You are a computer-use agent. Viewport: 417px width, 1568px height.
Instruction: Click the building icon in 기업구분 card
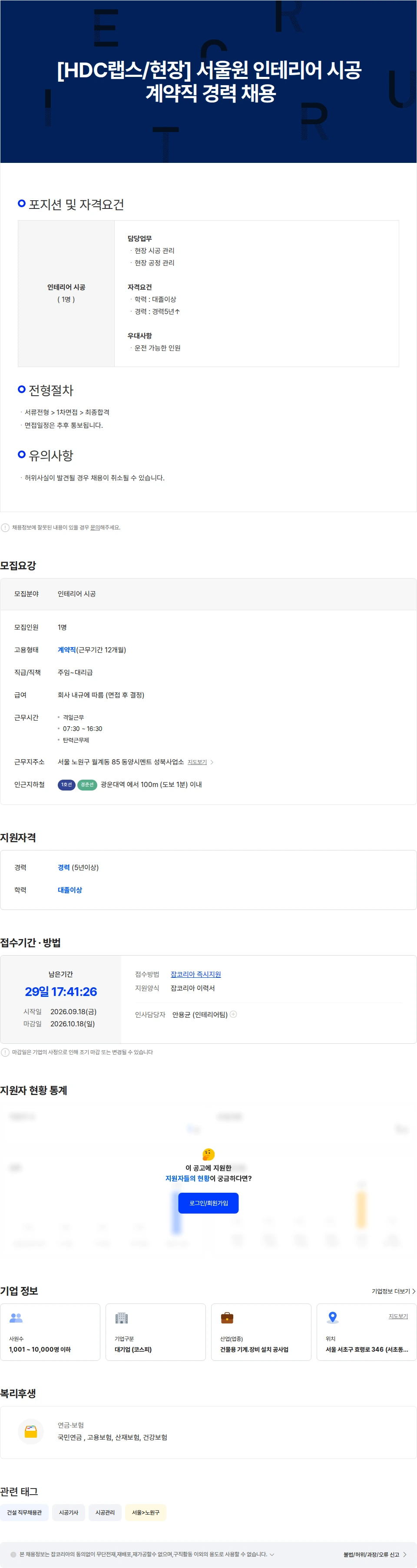click(x=122, y=1317)
